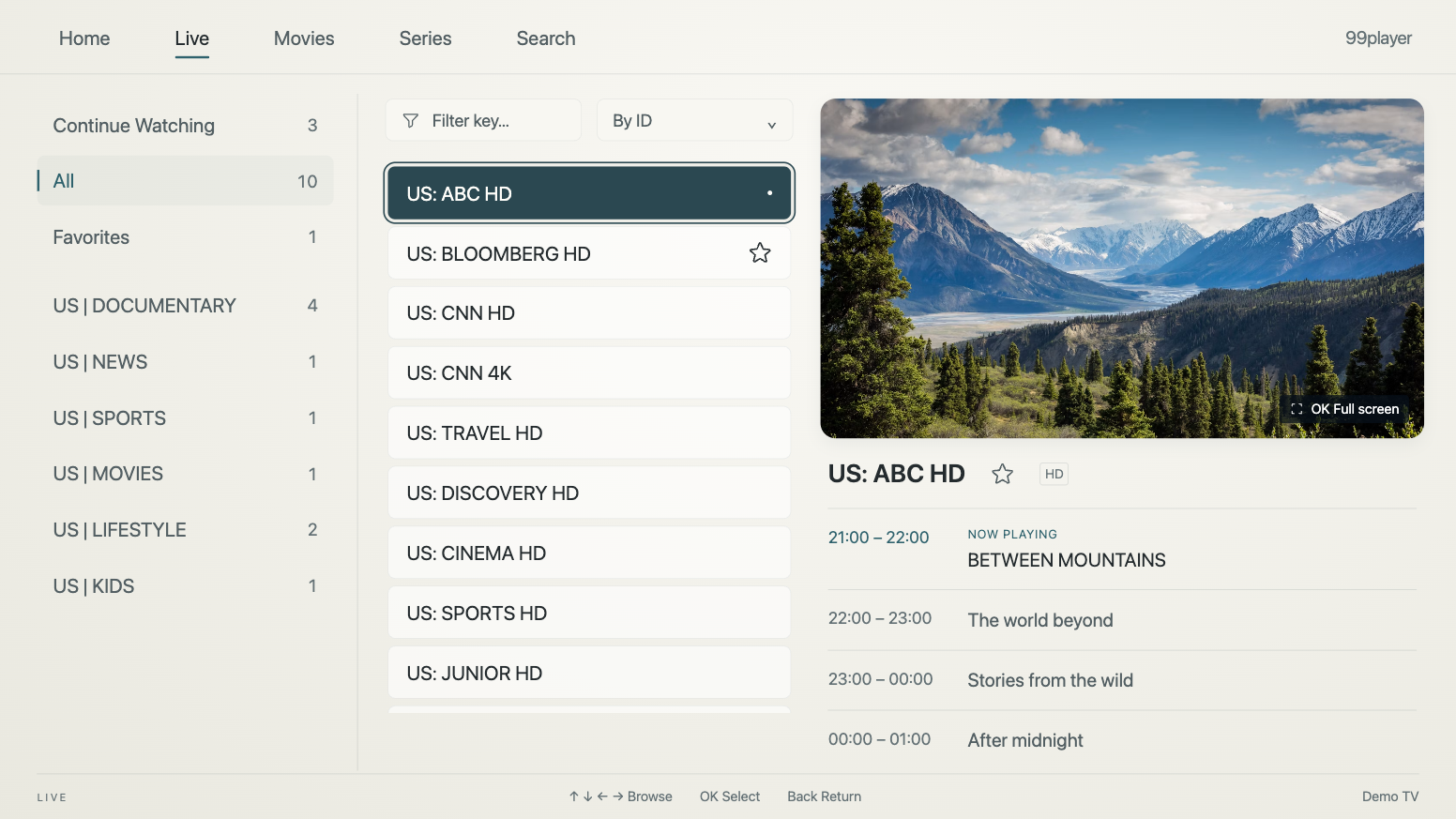Switch to the Live tab
This screenshot has width=1456, height=819.
coord(191,38)
